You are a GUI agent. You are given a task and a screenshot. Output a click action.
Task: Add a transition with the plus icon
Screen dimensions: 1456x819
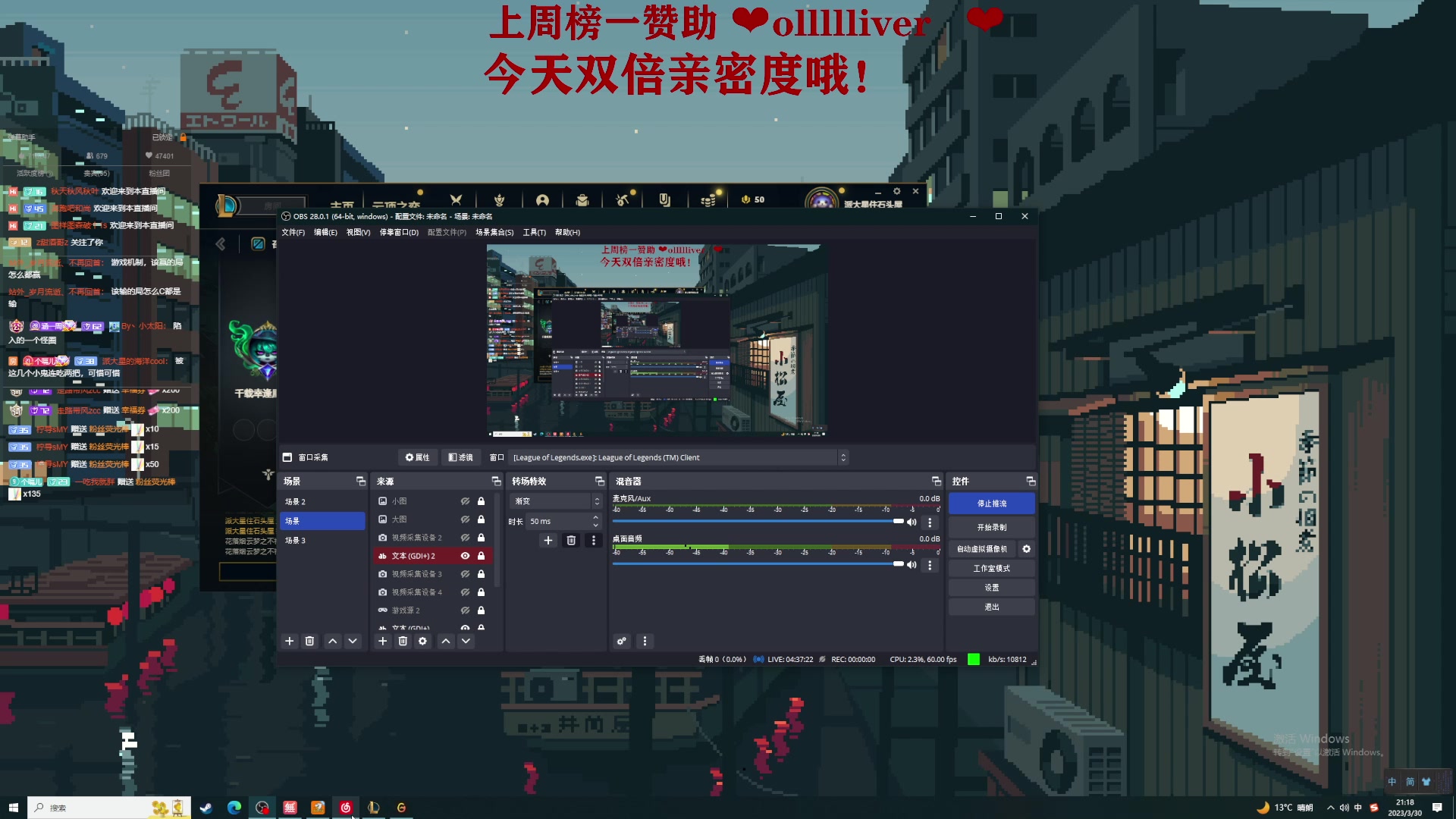(x=548, y=541)
